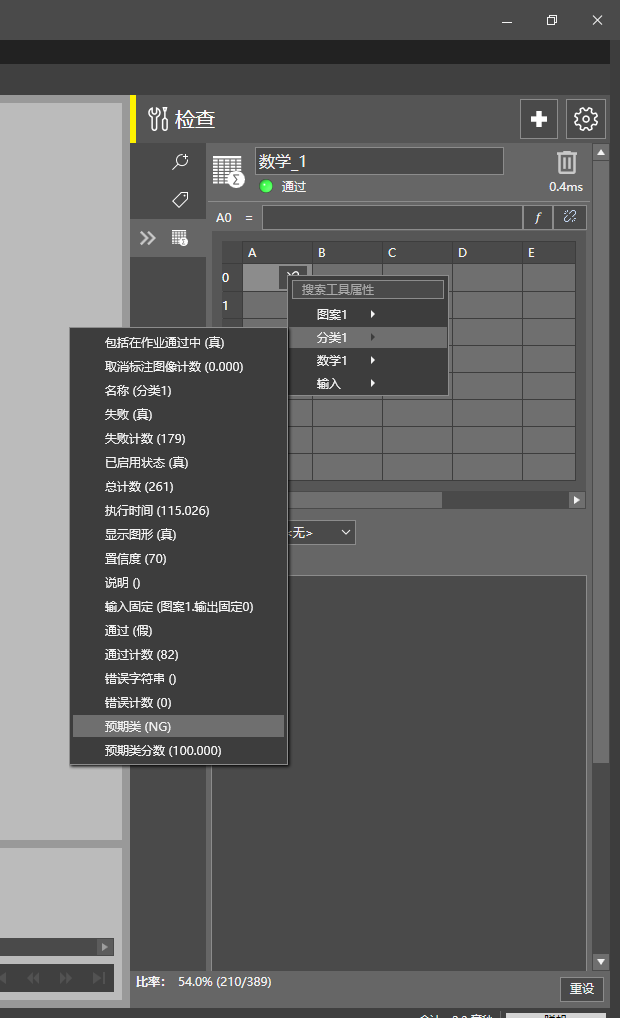620x1018 pixels.
Task: Open the settings gear icon
Action: (x=586, y=119)
